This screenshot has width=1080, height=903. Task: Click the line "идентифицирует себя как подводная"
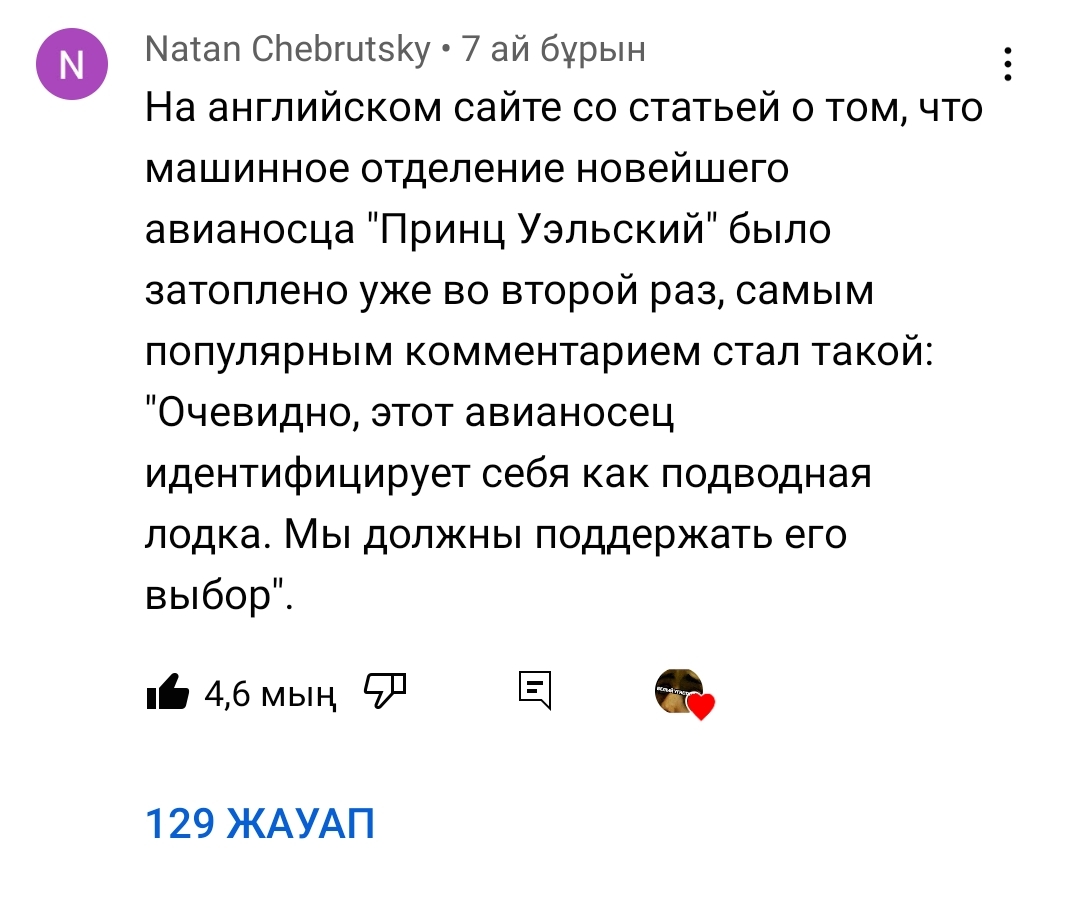pos(508,474)
